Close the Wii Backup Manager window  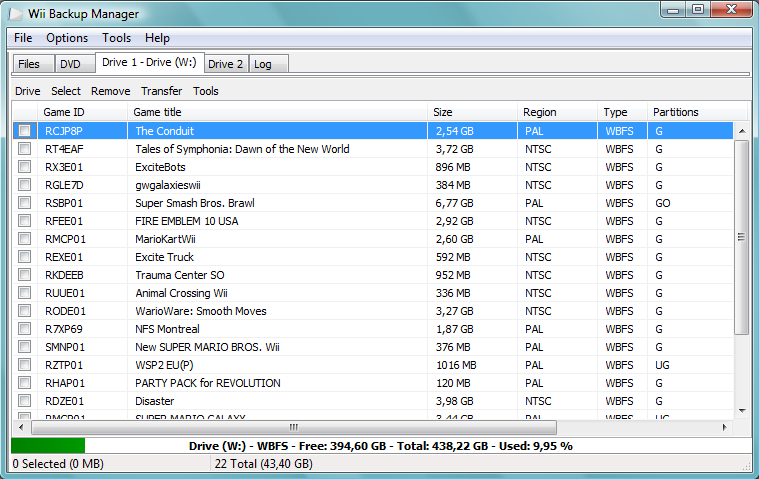(x=731, y=9)
